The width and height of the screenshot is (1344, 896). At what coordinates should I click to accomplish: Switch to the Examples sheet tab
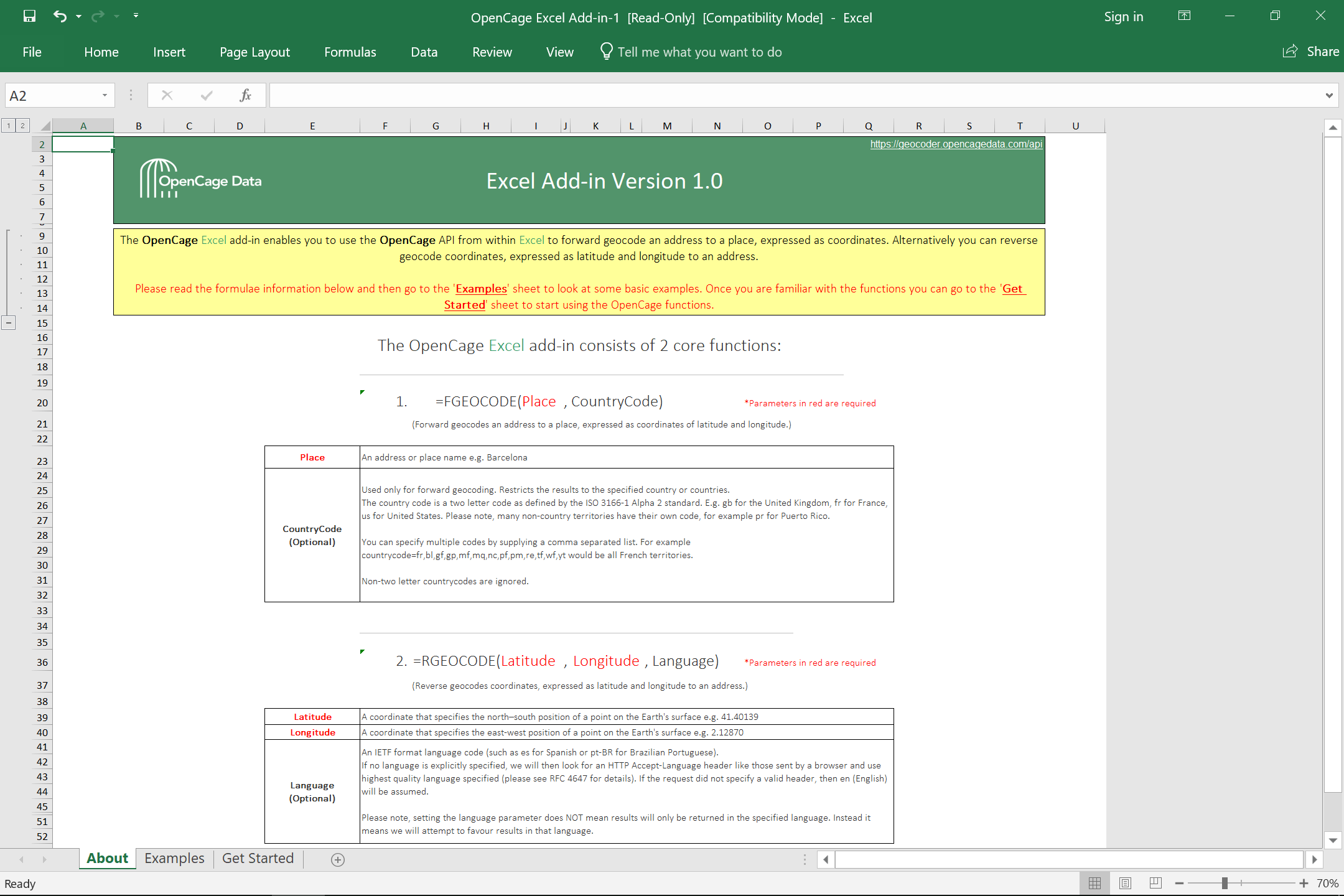point(174,859)
